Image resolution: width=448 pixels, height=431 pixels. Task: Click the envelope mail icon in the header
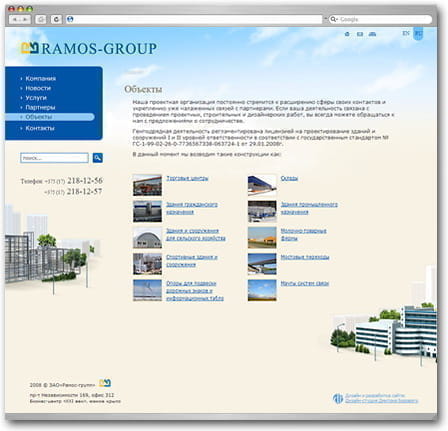pyautogui.click(x=360, y=34)
